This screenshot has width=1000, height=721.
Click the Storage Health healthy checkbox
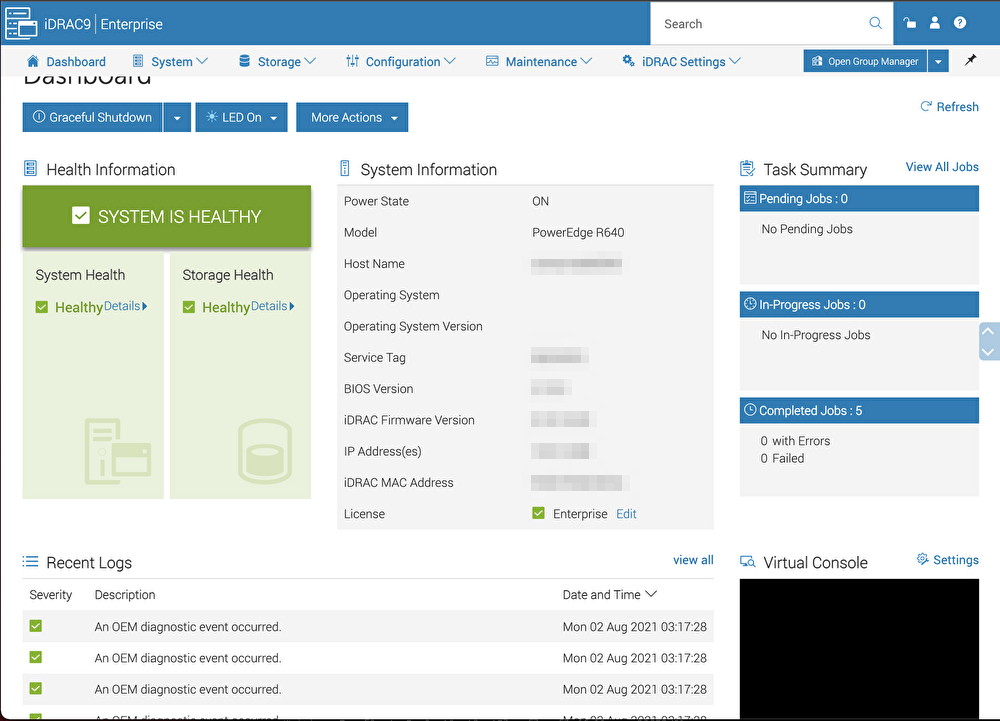click(x=189, y=307)
